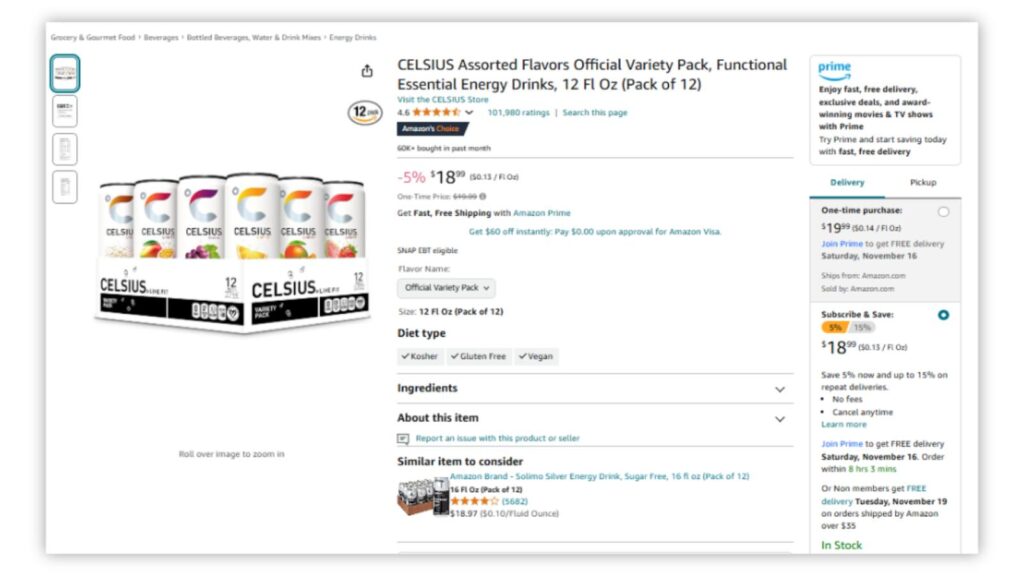The image size is (1024, 576).
Task: Click the star rating stars
Action: [436, 112]
